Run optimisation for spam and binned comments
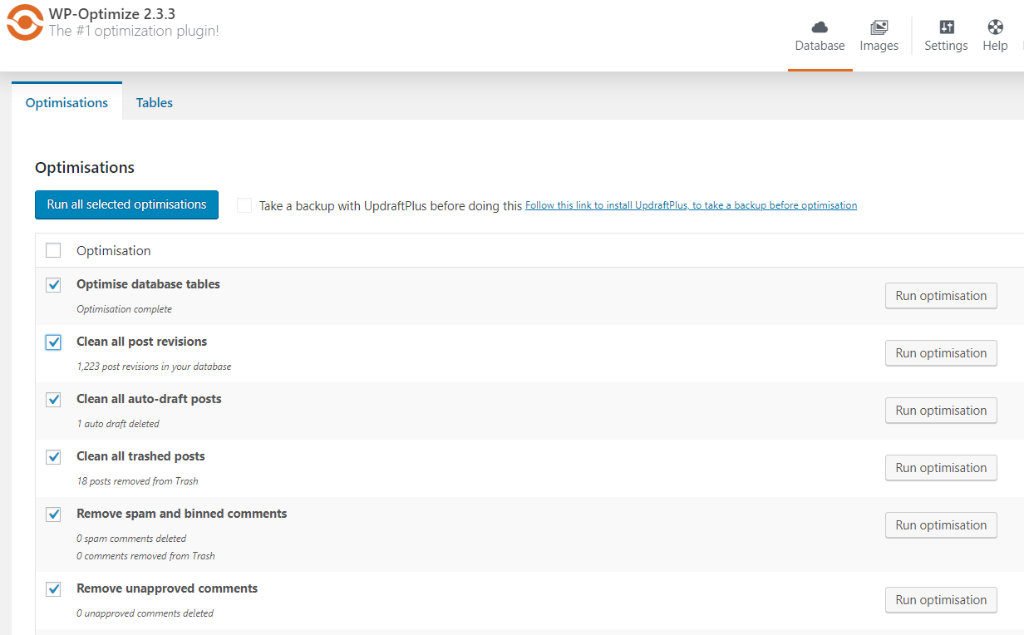This screenshot has height=635, width=1024. pos(941,525)
